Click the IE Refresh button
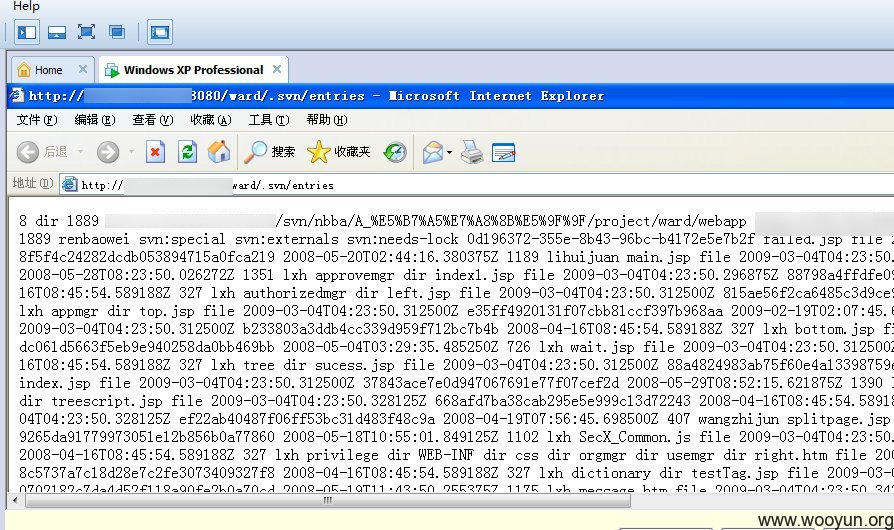 click(x=187, y=152)
